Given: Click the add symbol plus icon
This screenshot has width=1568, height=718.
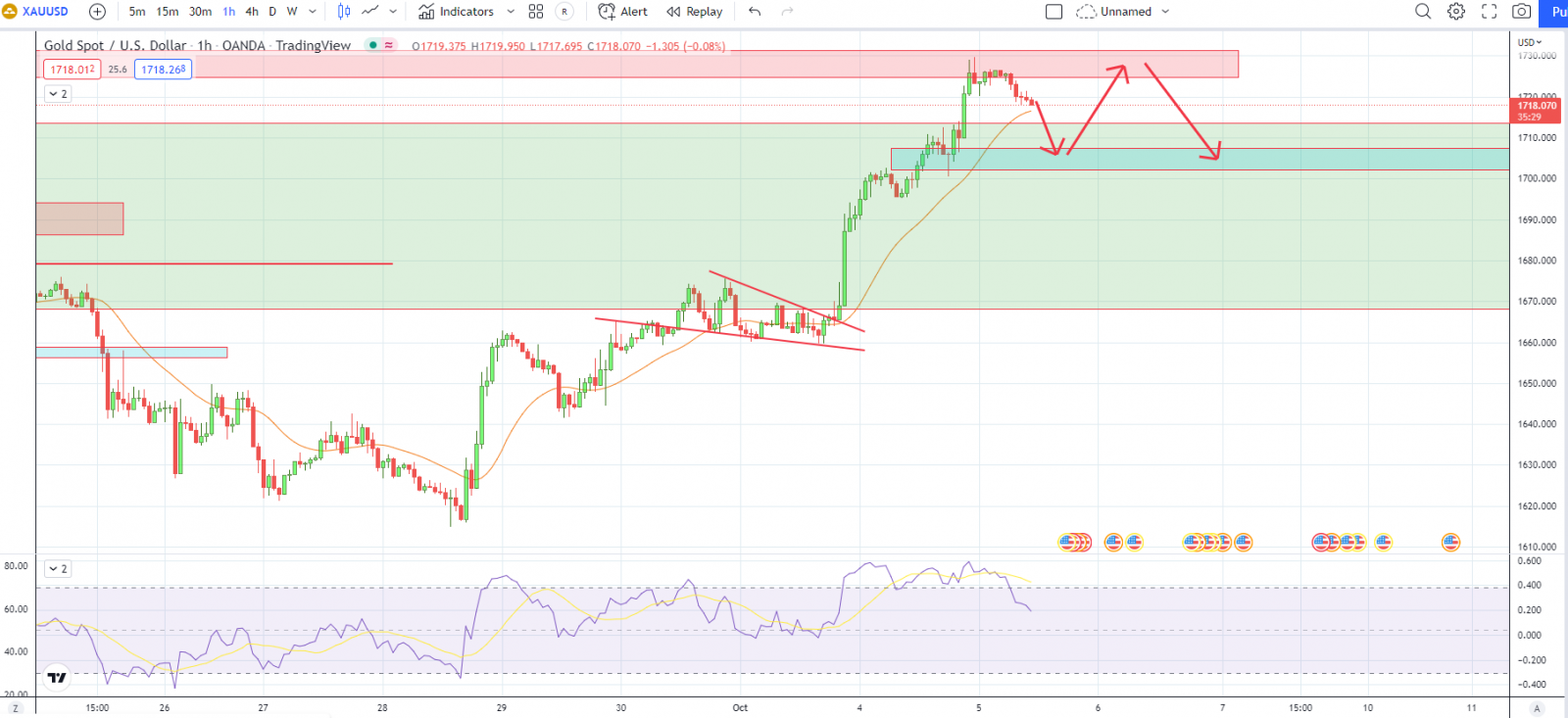Looking at the screenshot, I should coord(97,12).
